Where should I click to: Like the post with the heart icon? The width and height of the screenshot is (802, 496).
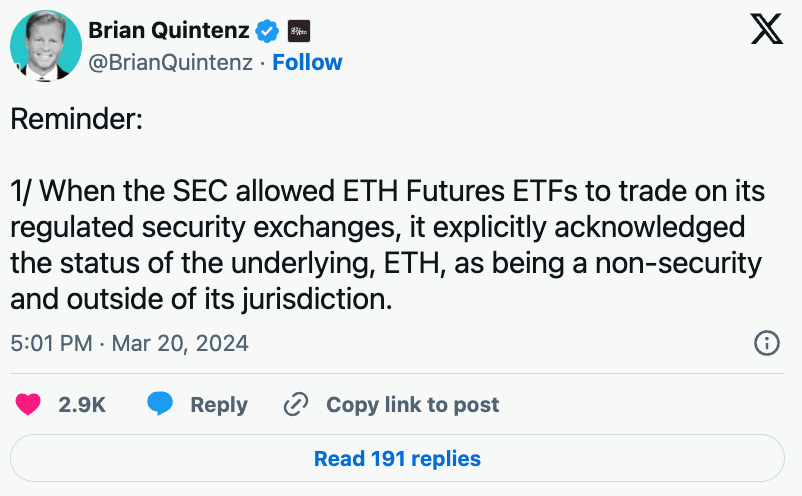28,404
